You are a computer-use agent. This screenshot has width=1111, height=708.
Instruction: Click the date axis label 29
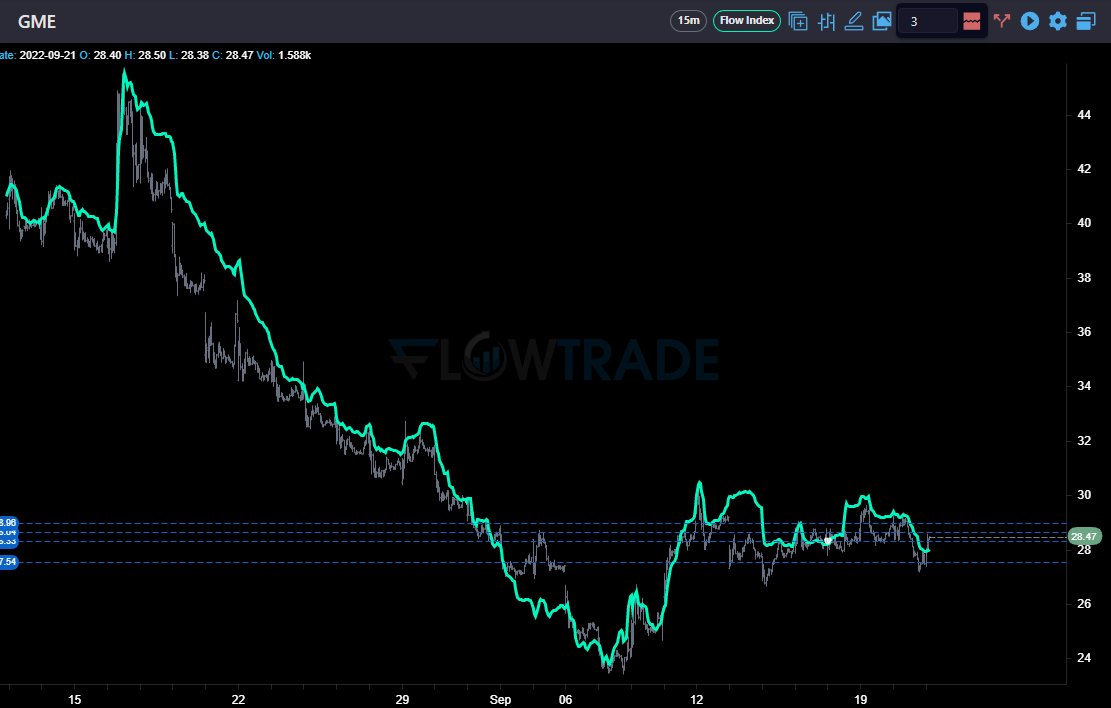(x=402, y=699)
